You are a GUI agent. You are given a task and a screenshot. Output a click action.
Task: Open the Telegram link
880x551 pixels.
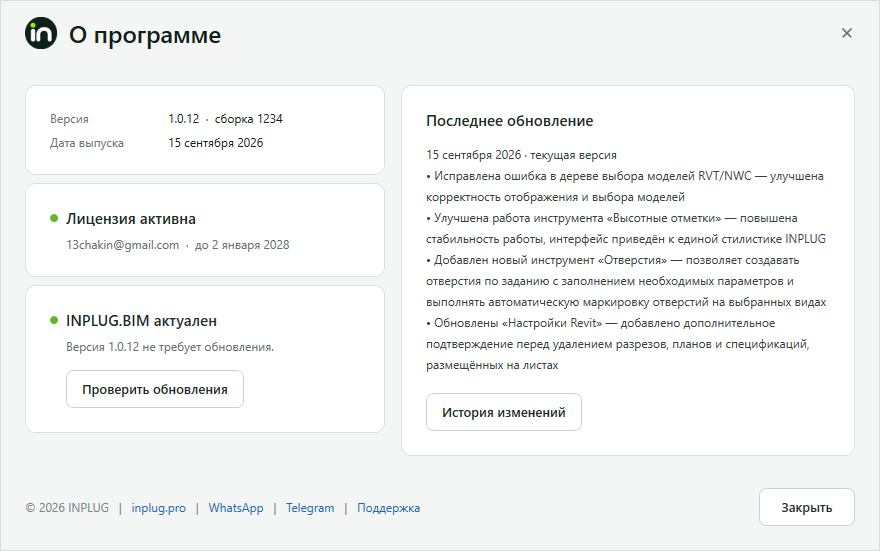click(310, 508)
